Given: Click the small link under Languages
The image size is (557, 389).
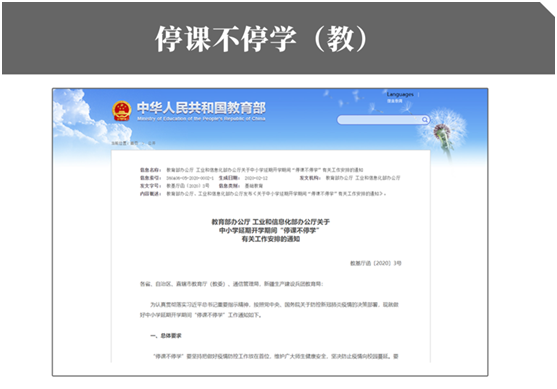Looking at the screenshot, I should 394,101.
